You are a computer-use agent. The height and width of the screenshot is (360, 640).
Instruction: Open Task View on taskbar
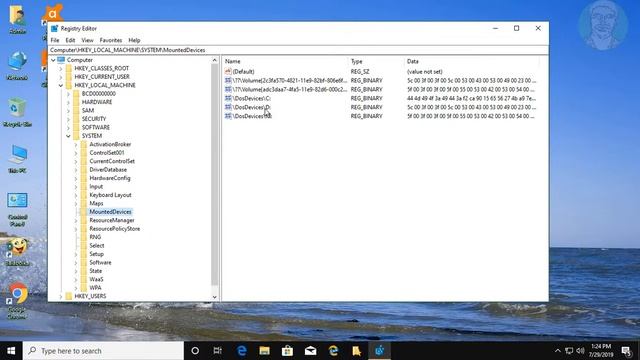click(218, 351)
